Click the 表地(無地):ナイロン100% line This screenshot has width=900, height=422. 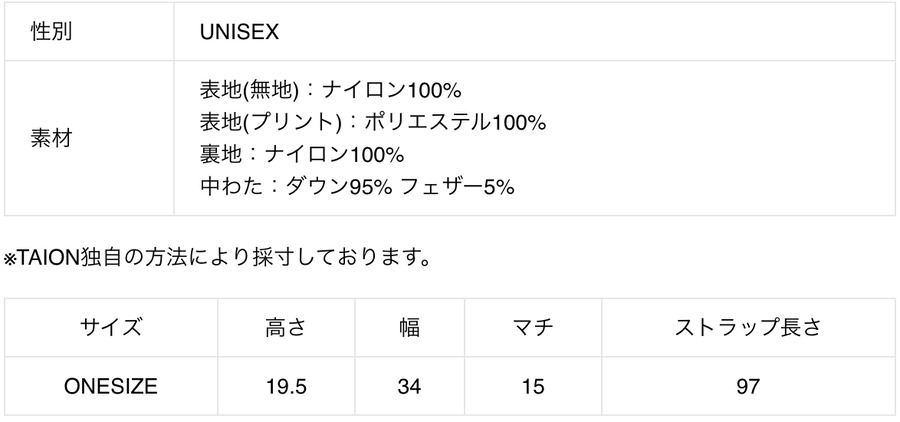click(x=330, y=91)
